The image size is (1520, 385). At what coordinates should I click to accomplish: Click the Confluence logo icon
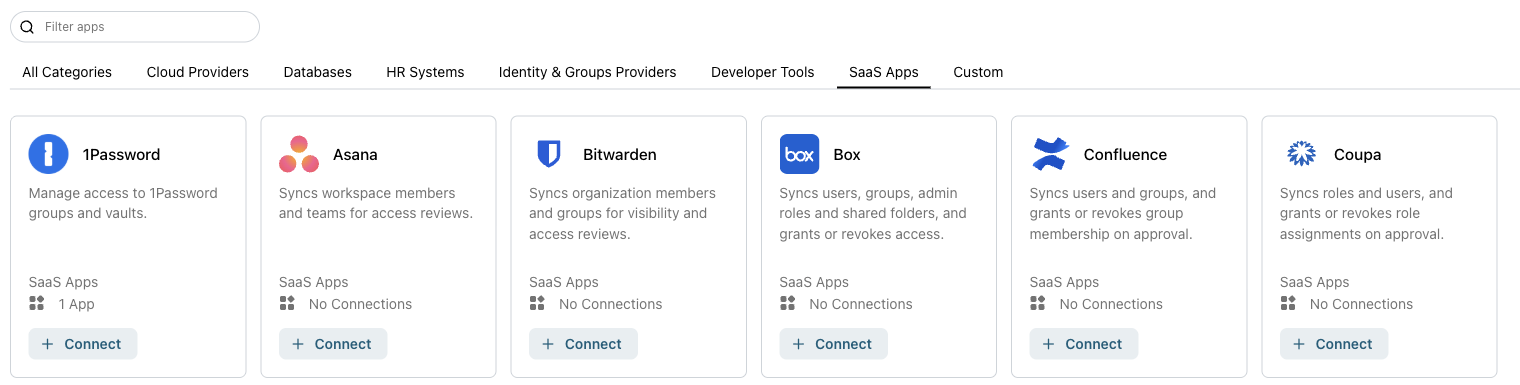[1050, 154]
